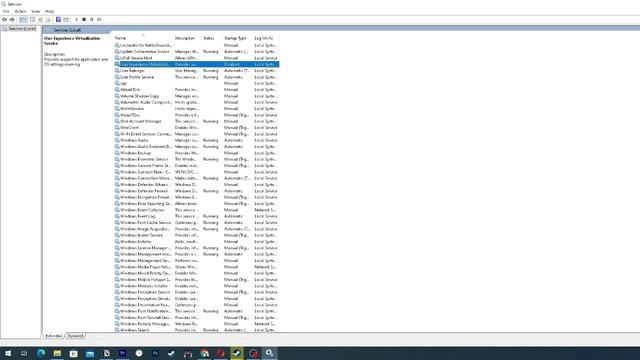
Task: Select the Windows Font Cache Service row
Action: coord(197,222)
